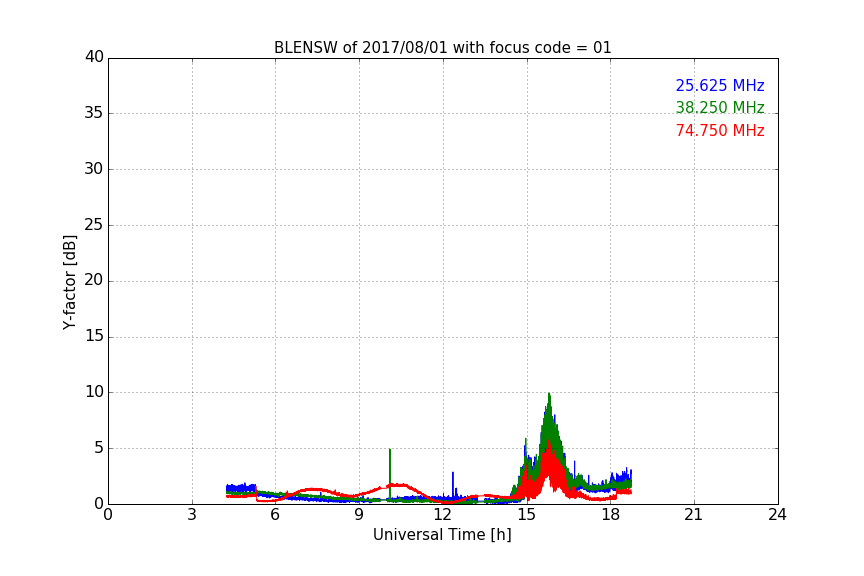864x576 pixels.
Task: Click the y-axis tick label 20
Action: point(94,280)
